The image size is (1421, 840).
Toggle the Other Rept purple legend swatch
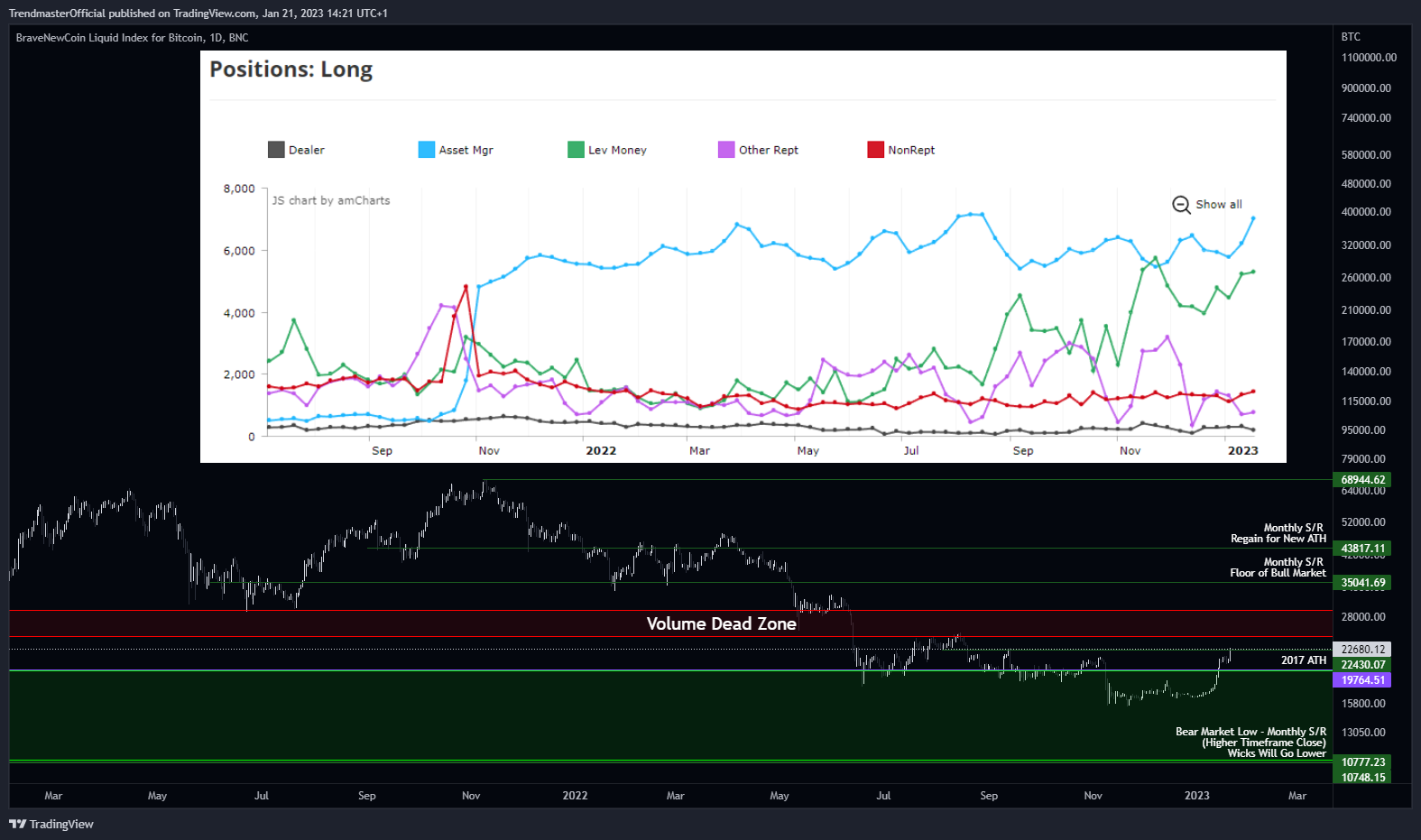pos(726,150)
